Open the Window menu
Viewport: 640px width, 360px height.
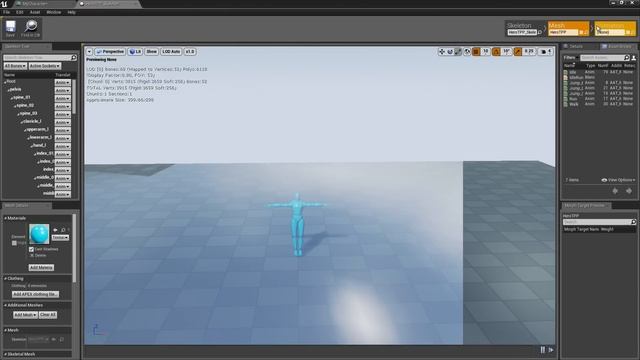(53, 12)
